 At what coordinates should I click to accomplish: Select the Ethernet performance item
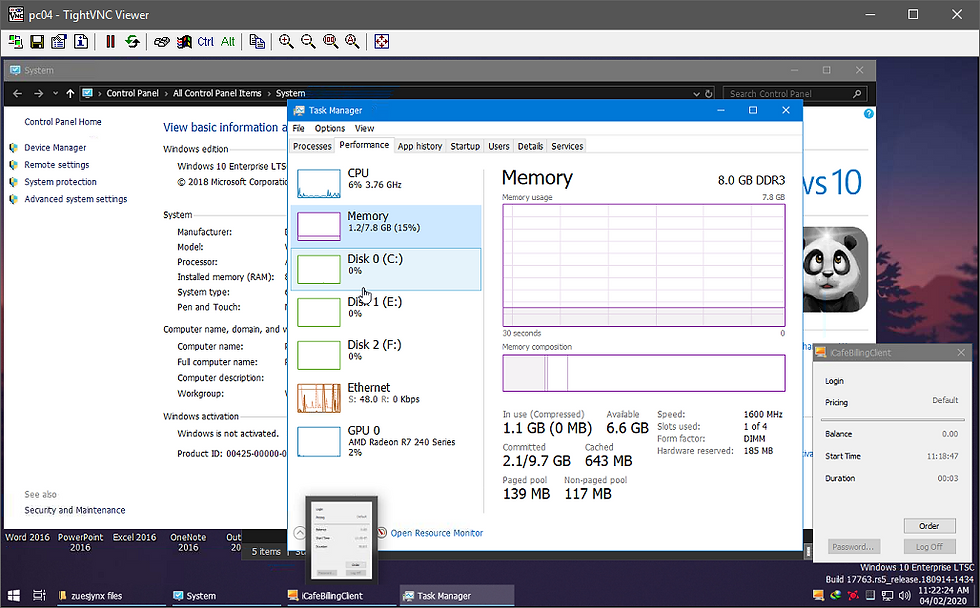click(x=386, y=398)
